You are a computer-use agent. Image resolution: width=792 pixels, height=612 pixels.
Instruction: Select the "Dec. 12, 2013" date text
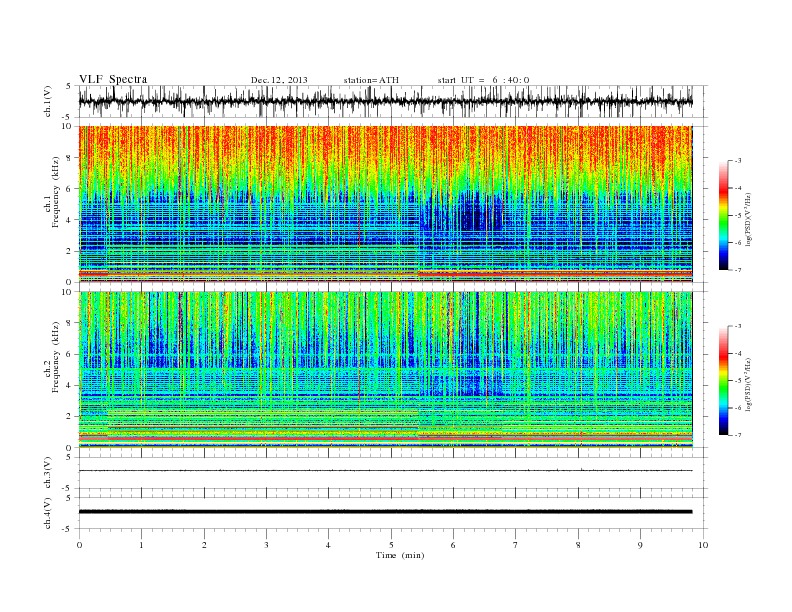(x=279, y=80)
